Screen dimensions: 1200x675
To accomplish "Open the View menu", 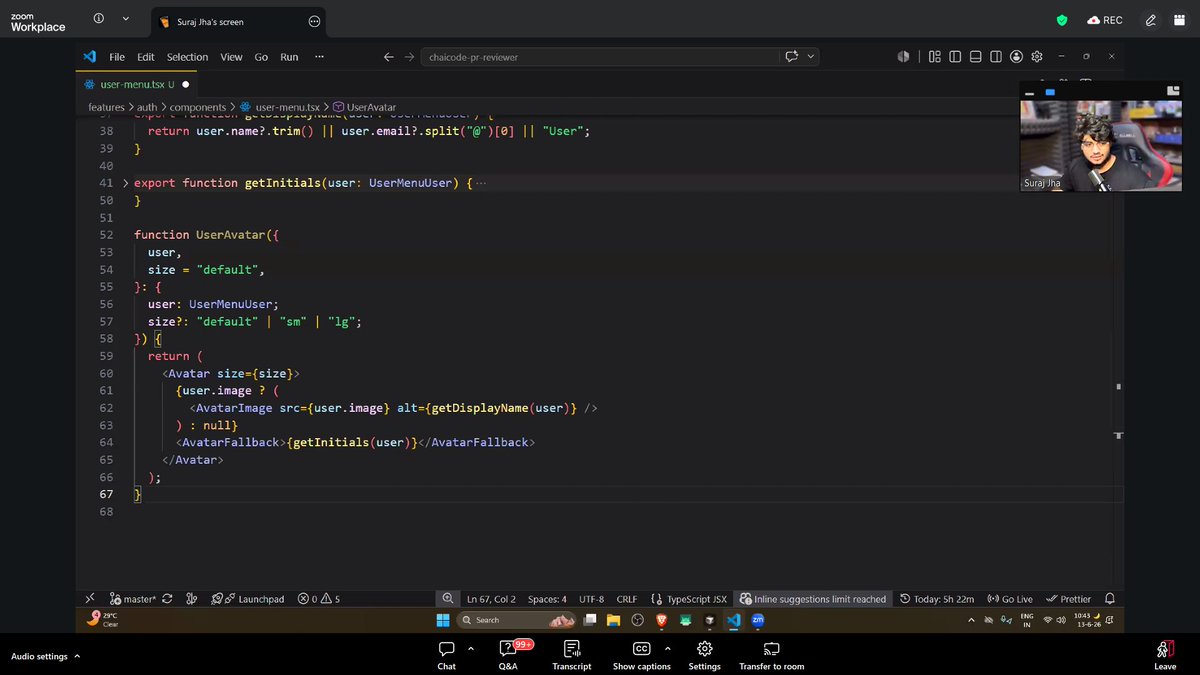I will tap(231, 57).
